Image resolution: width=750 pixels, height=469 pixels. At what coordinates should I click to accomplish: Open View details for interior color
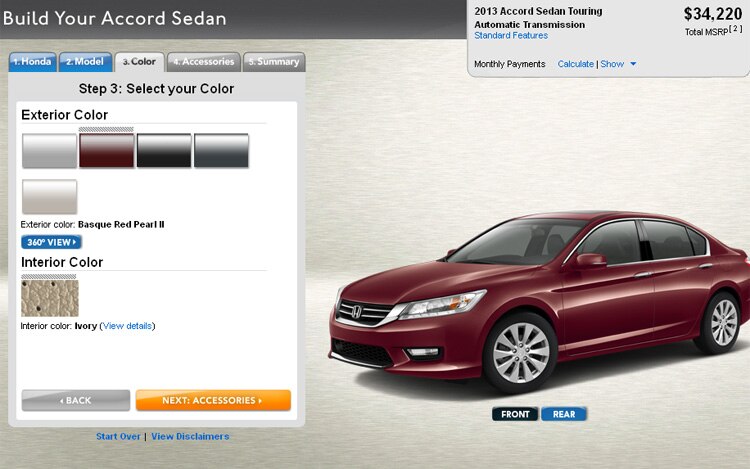coord(127,326)
